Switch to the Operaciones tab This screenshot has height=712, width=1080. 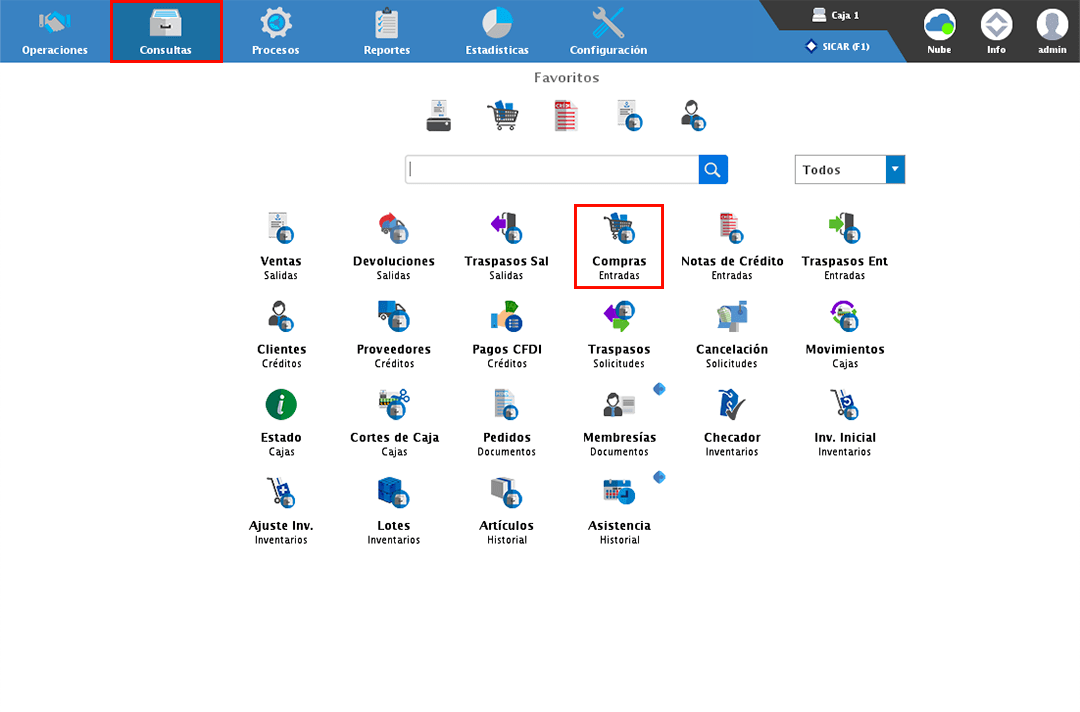pos(55,32)
